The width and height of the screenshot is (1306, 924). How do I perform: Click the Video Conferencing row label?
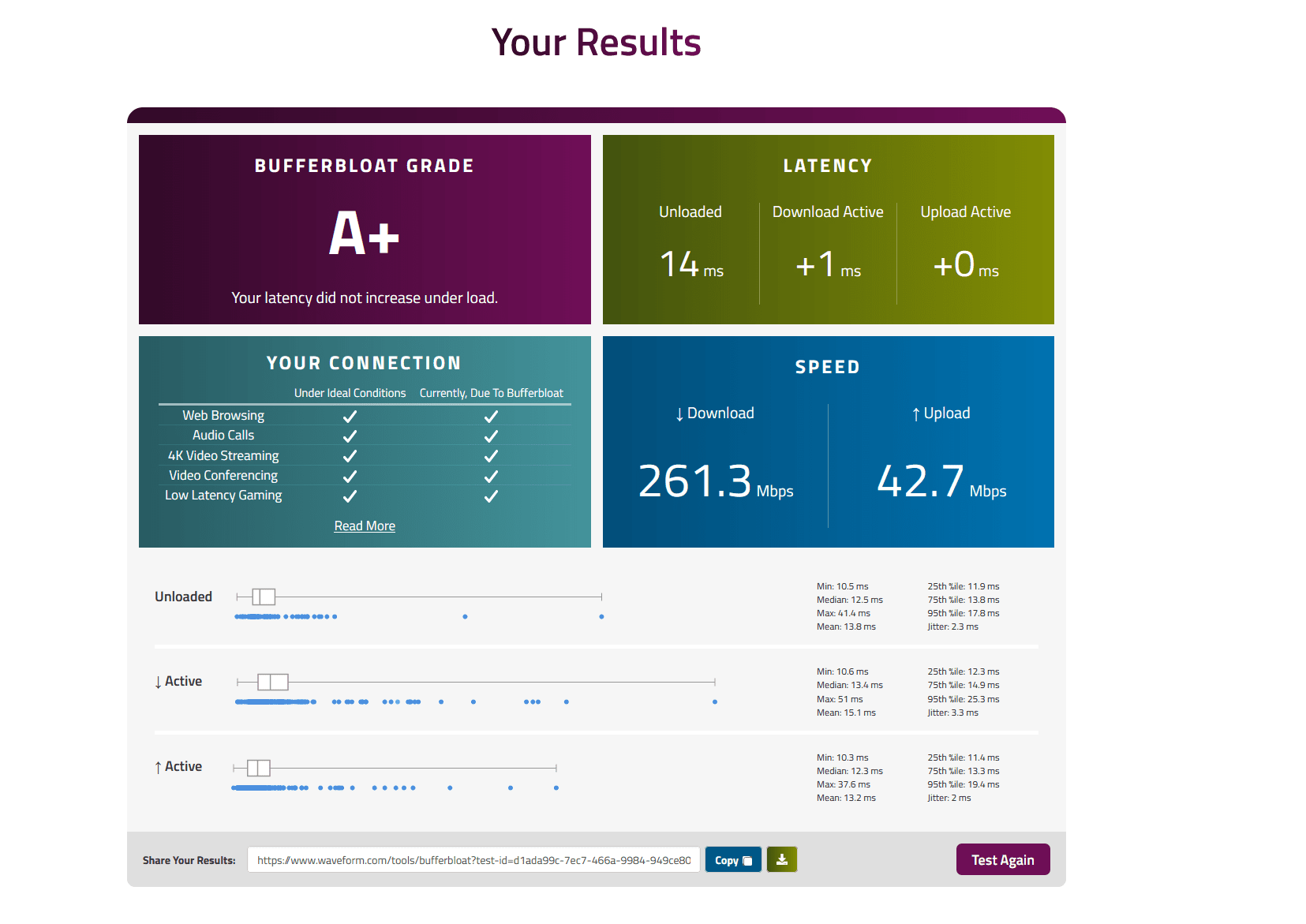223,475
